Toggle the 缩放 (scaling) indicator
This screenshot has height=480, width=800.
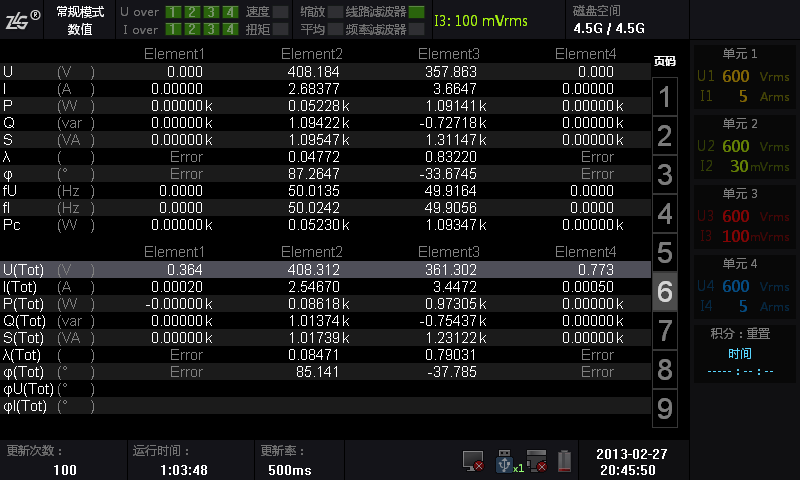click(x=335, y=12)
